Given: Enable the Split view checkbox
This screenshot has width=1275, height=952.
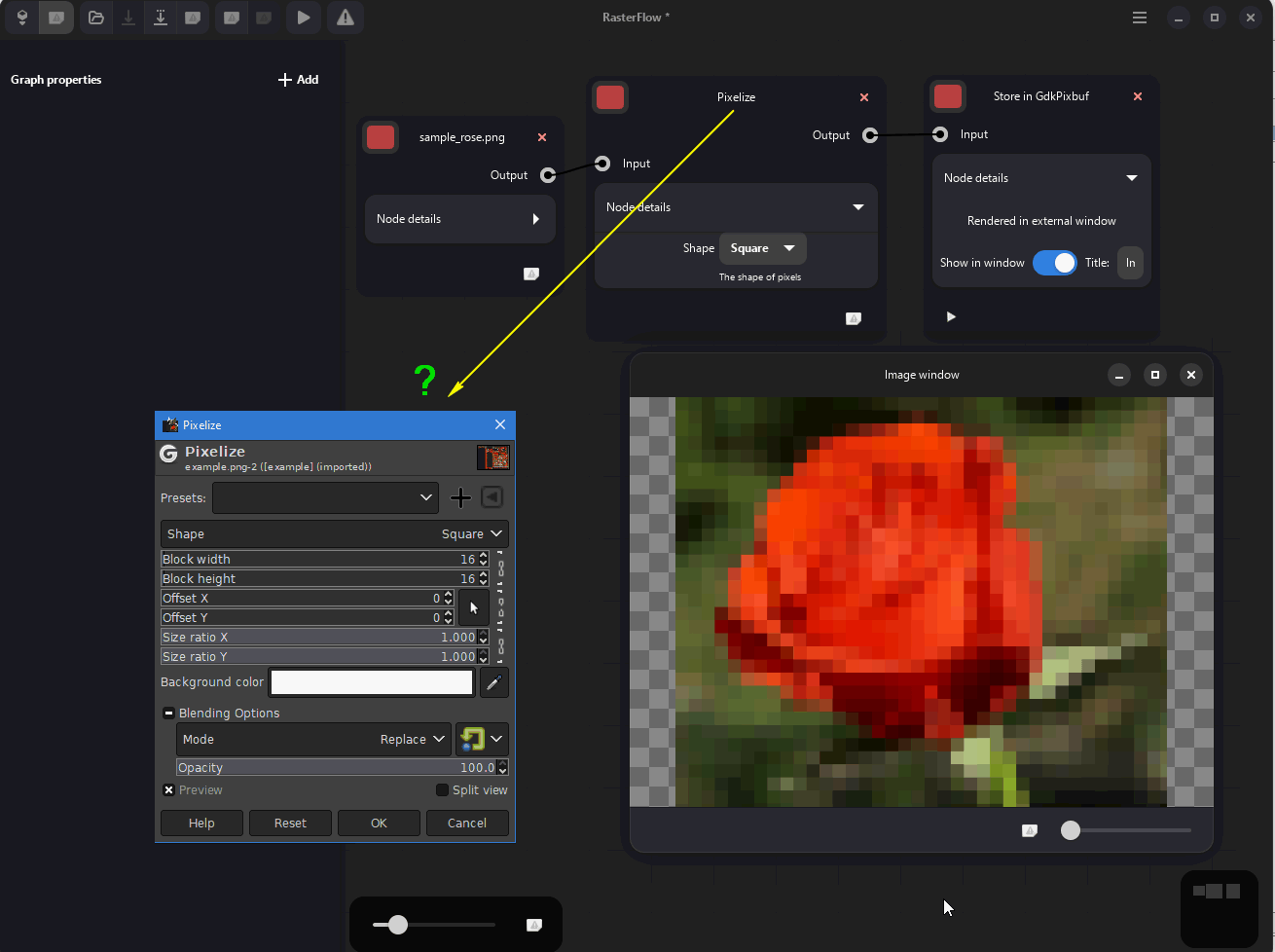Looking at the screenshot, I should click(x=443, y=790).
